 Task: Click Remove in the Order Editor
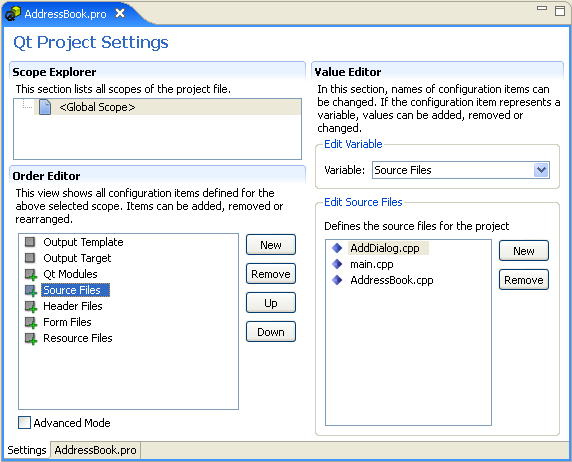271,274
